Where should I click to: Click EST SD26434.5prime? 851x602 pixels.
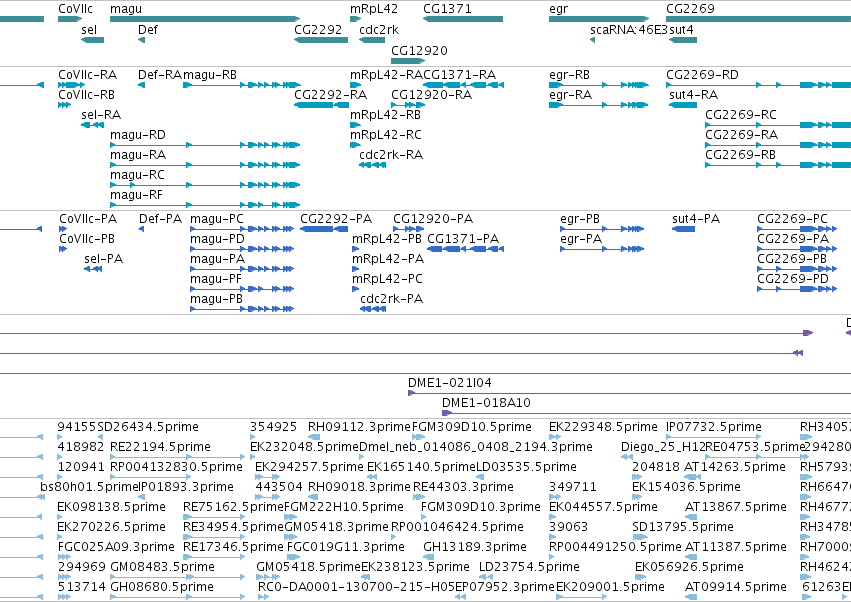(x=148, y=427)
